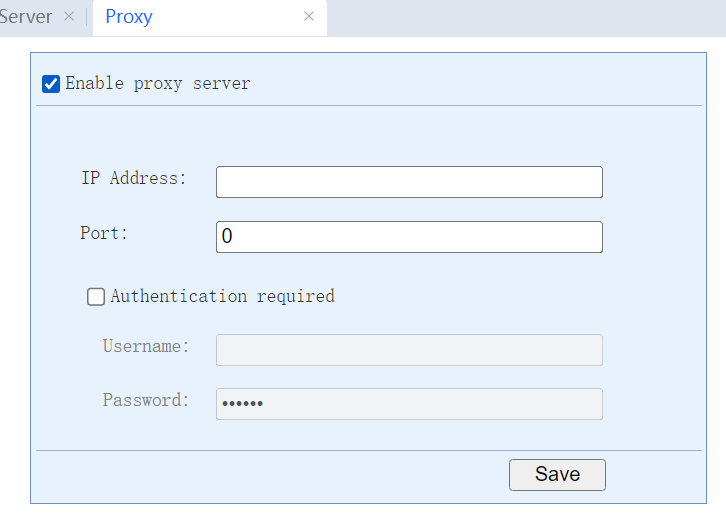Click the separator between Server and Proxy tabs

(x=87, y=17)
